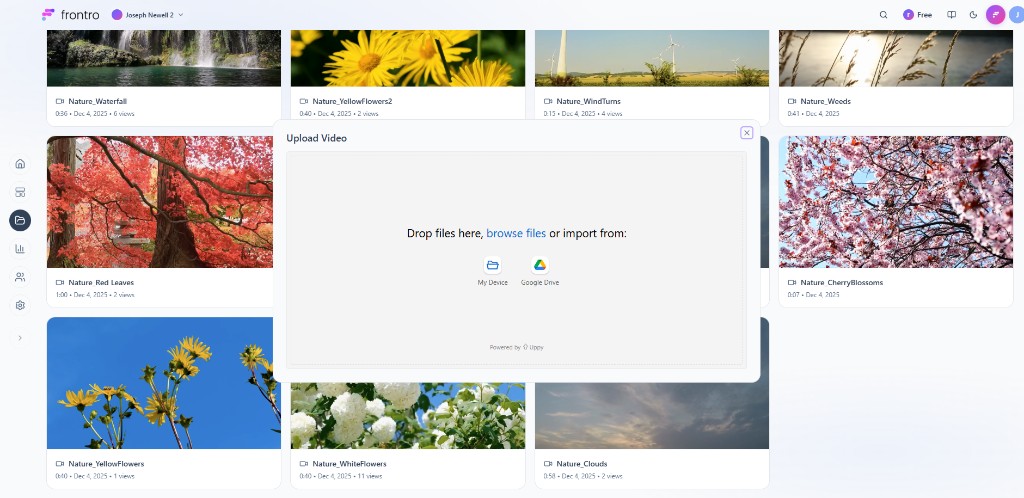Close the Upload Video dialog
The width and height of the screenshot is (1024, 498).
(746, 133)
